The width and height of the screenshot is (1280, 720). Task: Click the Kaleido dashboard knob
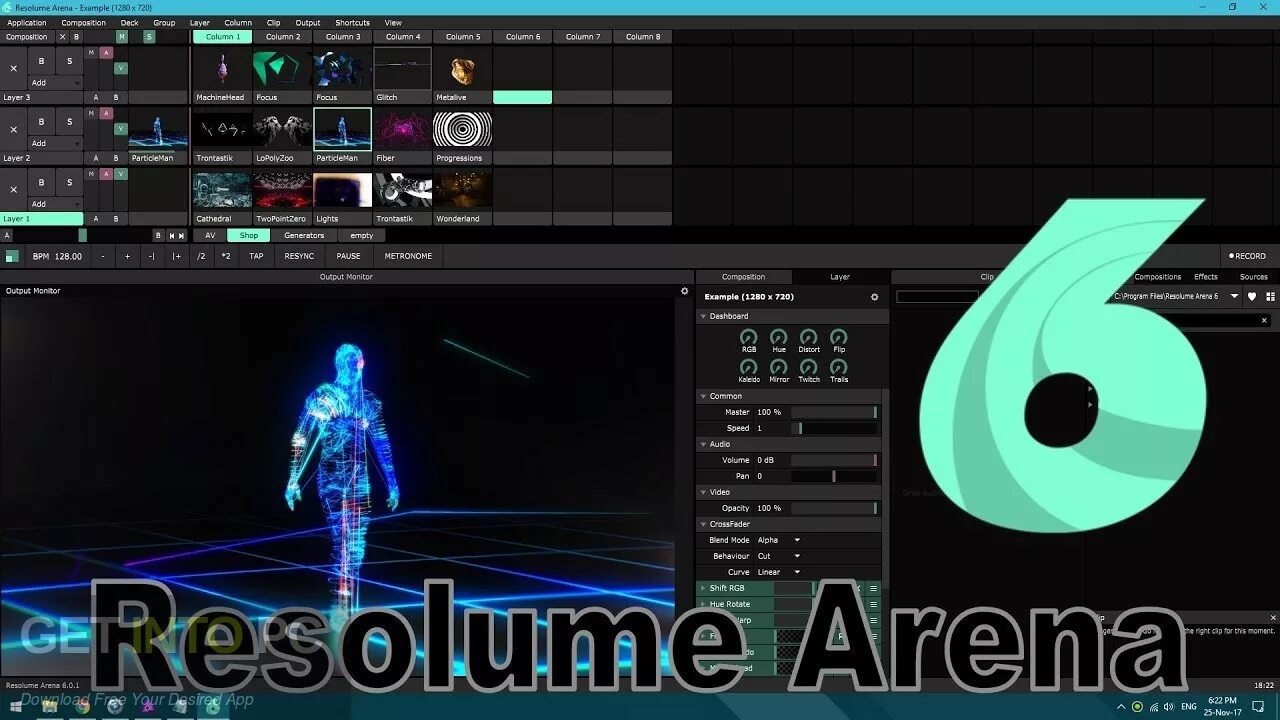748,367
